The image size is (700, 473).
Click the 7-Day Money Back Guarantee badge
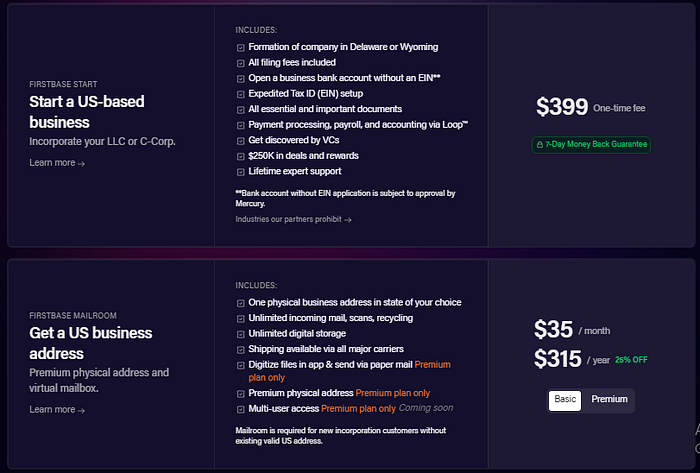(591, 145)
